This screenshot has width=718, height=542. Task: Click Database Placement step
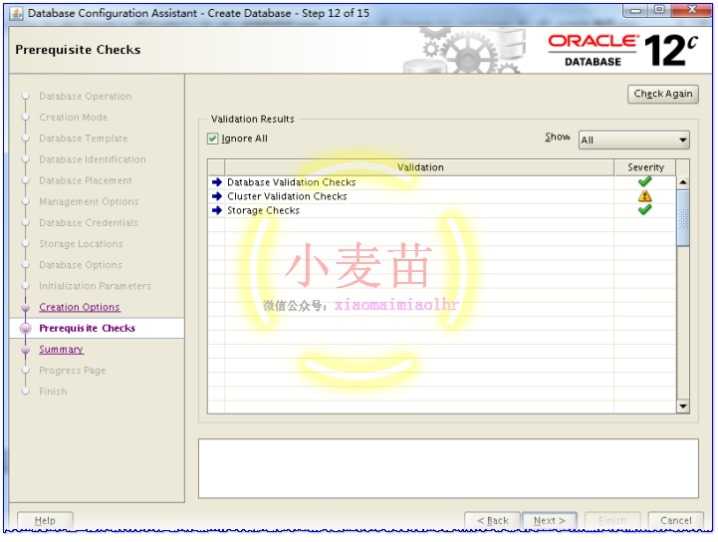coord(86,180)
